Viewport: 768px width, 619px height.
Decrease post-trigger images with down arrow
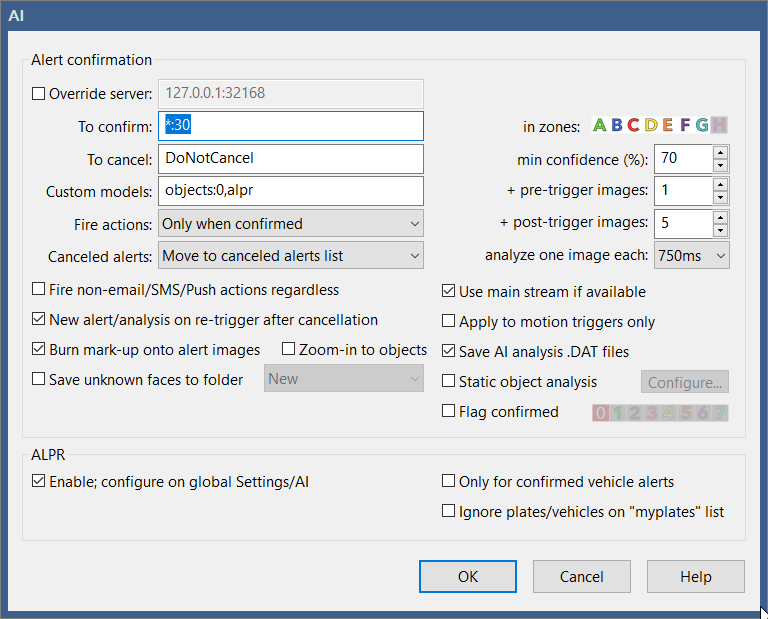pos(720,229)
